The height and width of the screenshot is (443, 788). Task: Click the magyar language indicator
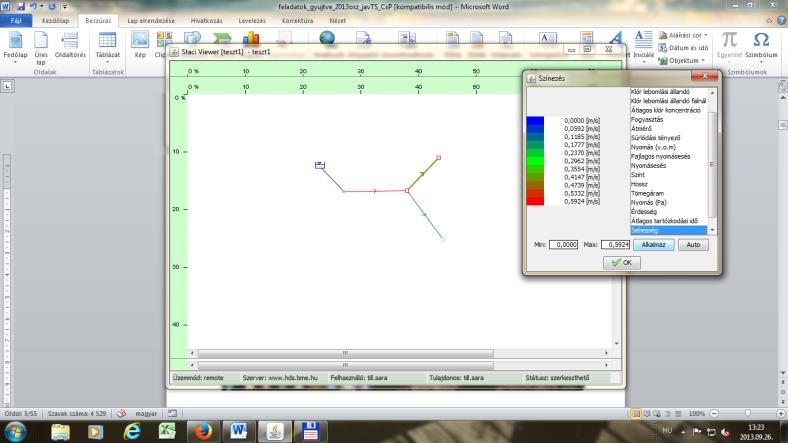[x=146, y=413]
